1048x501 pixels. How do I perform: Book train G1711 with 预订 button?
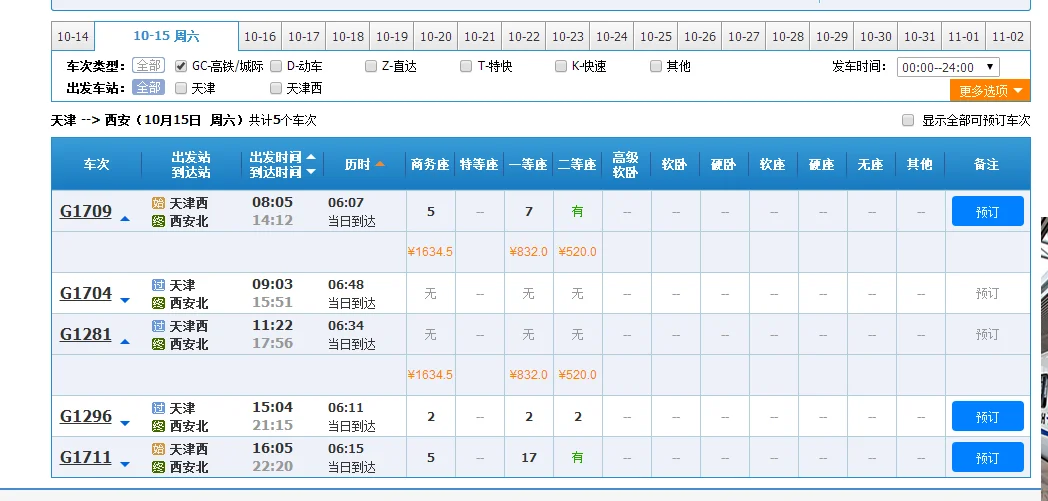click(x=988, y=458)
